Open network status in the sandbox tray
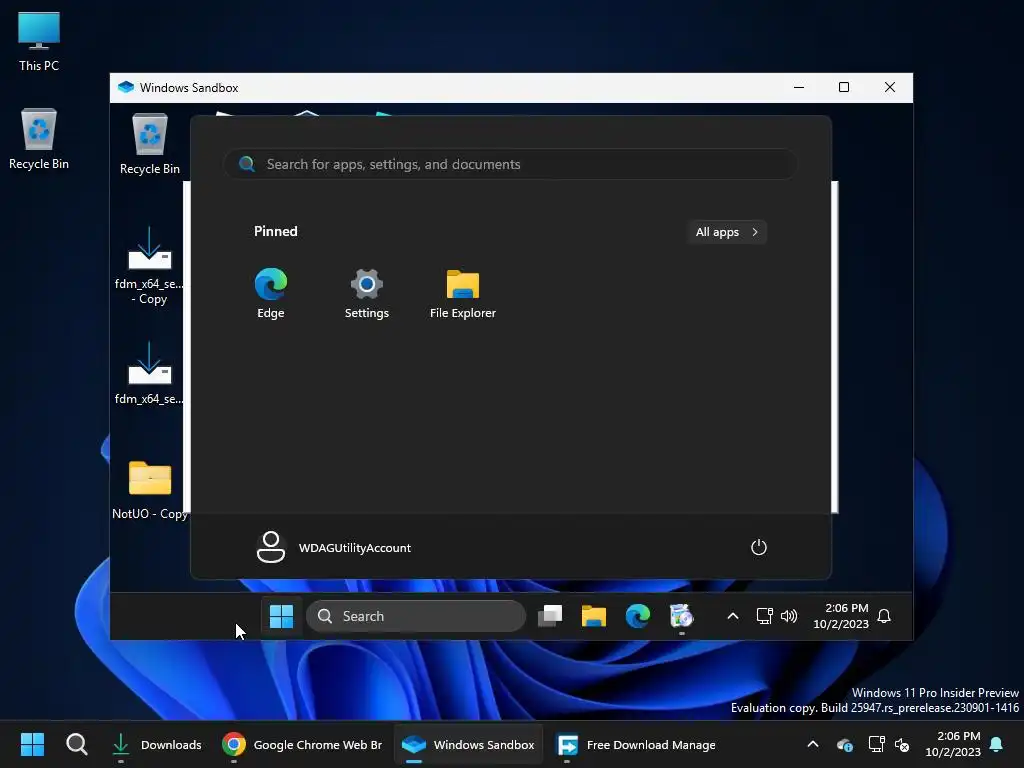1024x768 pixels. [x=764, y=616]
